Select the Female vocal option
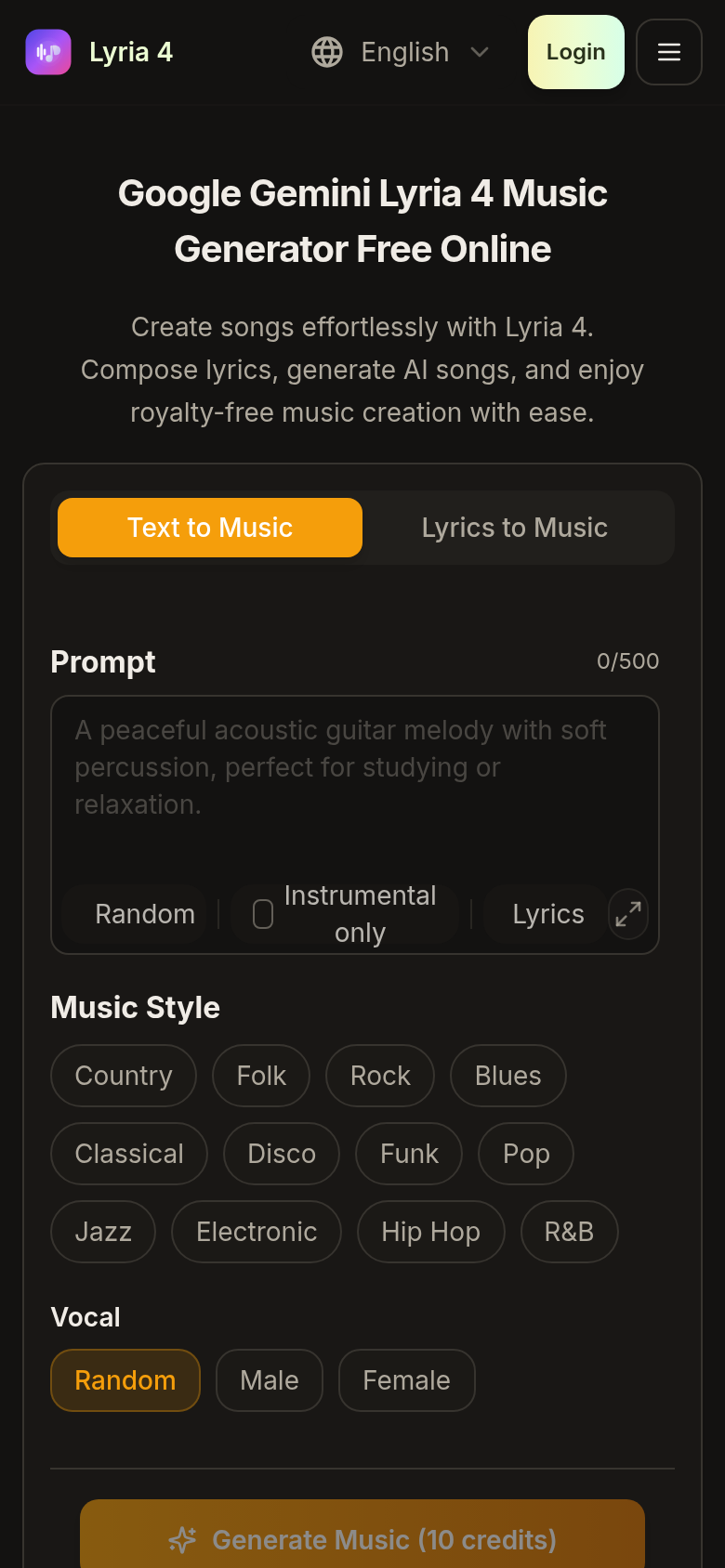This screenshot has width=725, height=1568. [x=407, y=1380]
